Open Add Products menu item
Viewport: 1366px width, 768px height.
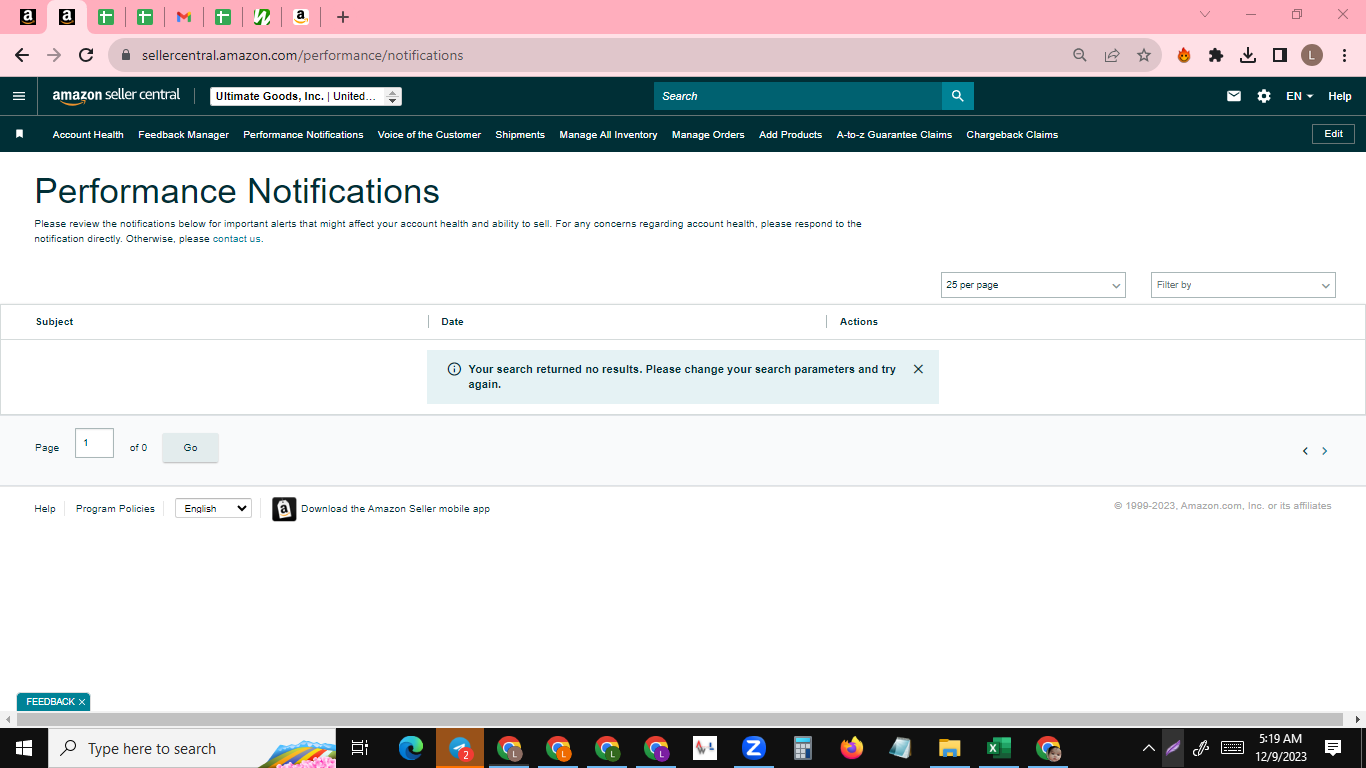click(x=790, y=134)
